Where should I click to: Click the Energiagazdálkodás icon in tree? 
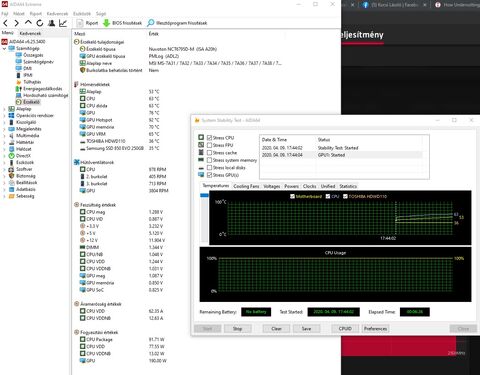pos(19,89)
